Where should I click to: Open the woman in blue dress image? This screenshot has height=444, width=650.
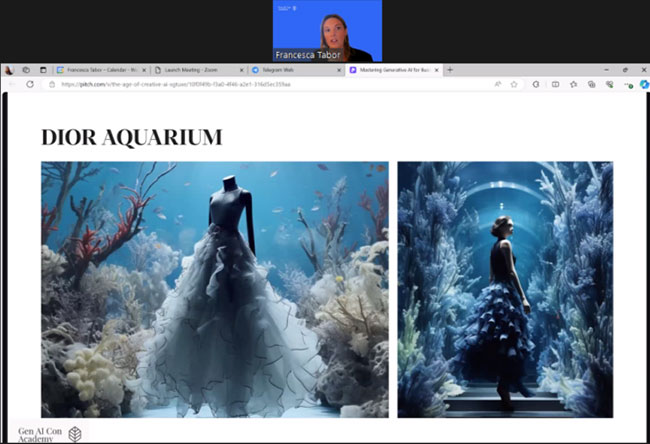pos(505,289)
